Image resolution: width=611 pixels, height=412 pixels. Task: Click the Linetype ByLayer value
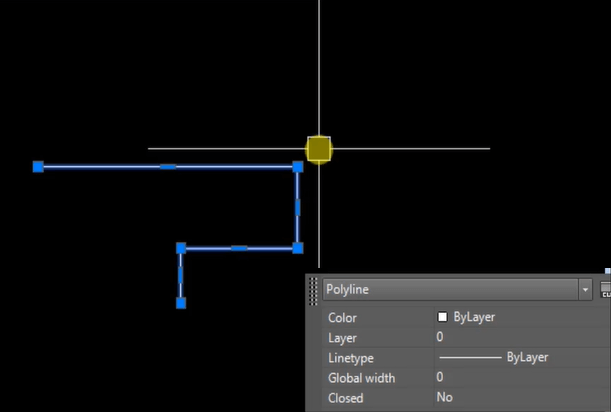click(522, 357)
